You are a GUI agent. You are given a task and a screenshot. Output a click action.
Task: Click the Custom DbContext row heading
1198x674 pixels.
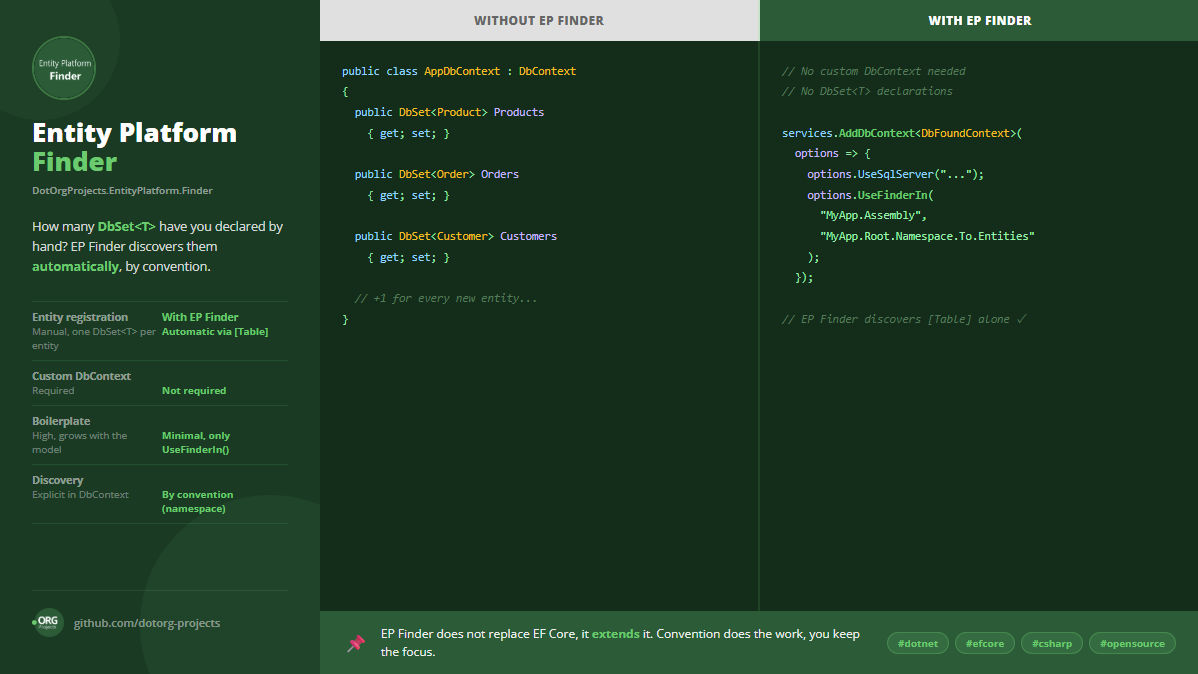pos(82,376)
